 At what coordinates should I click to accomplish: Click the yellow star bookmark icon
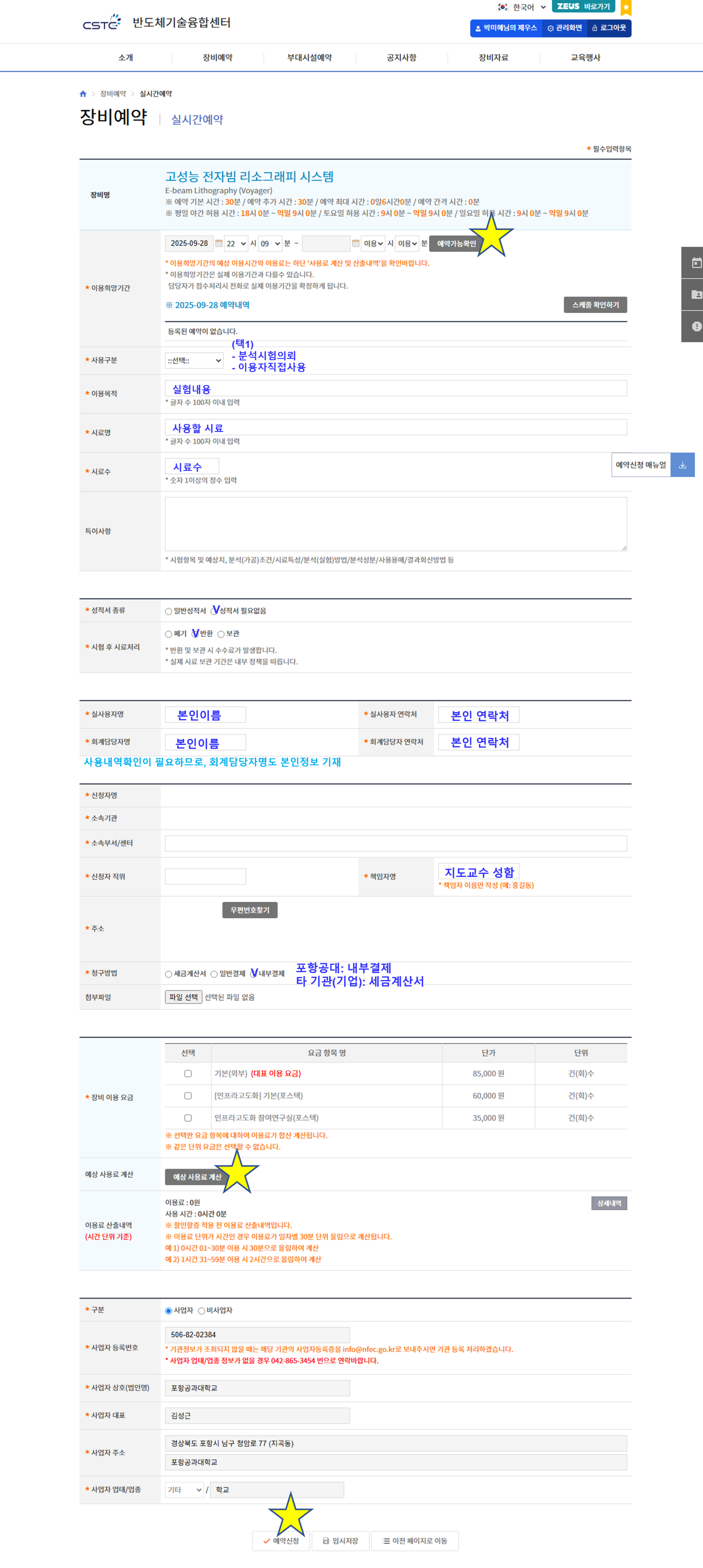point(626,7)
